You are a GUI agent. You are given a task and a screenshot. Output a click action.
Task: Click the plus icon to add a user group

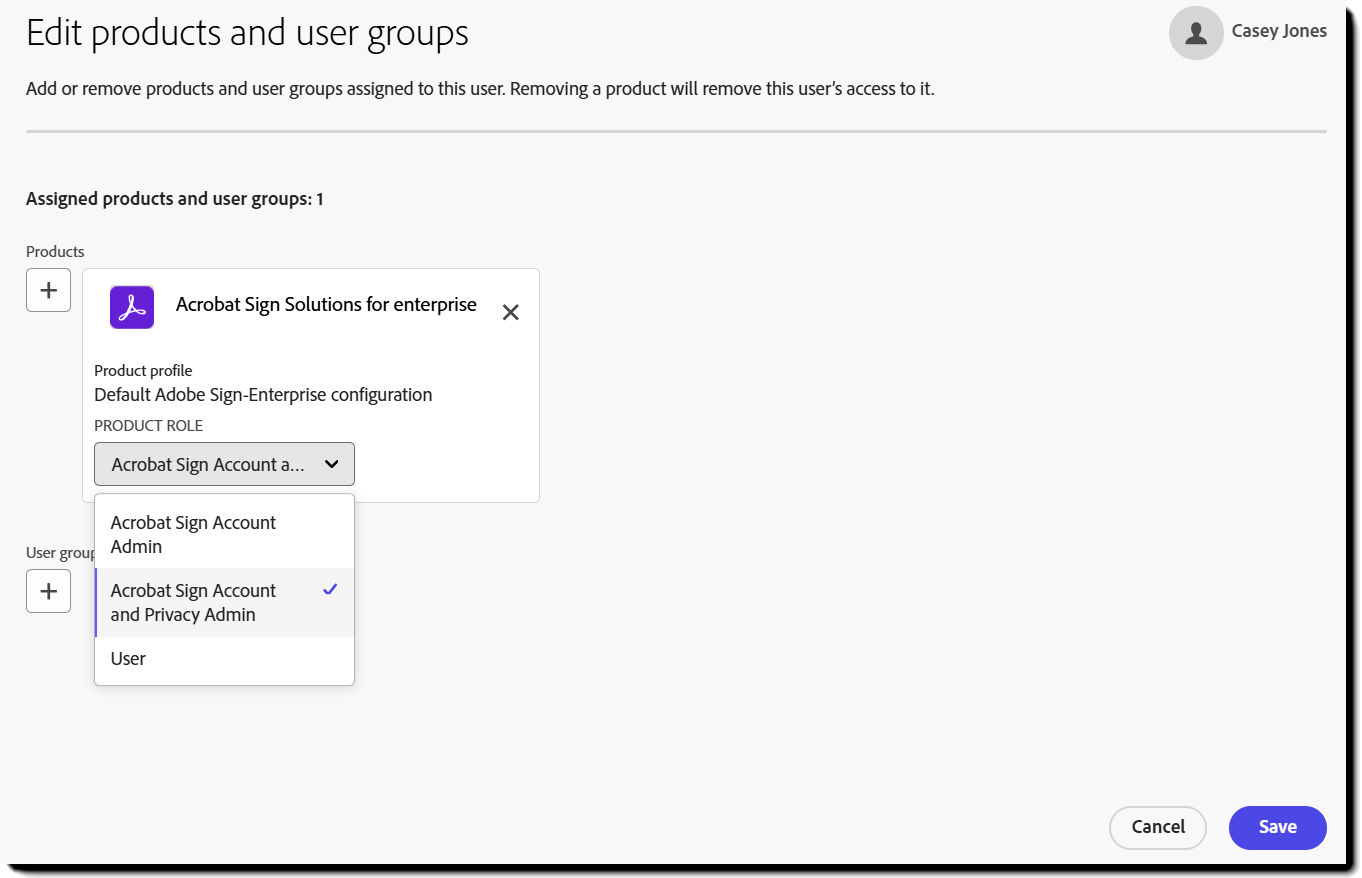(x=48, y=591)
